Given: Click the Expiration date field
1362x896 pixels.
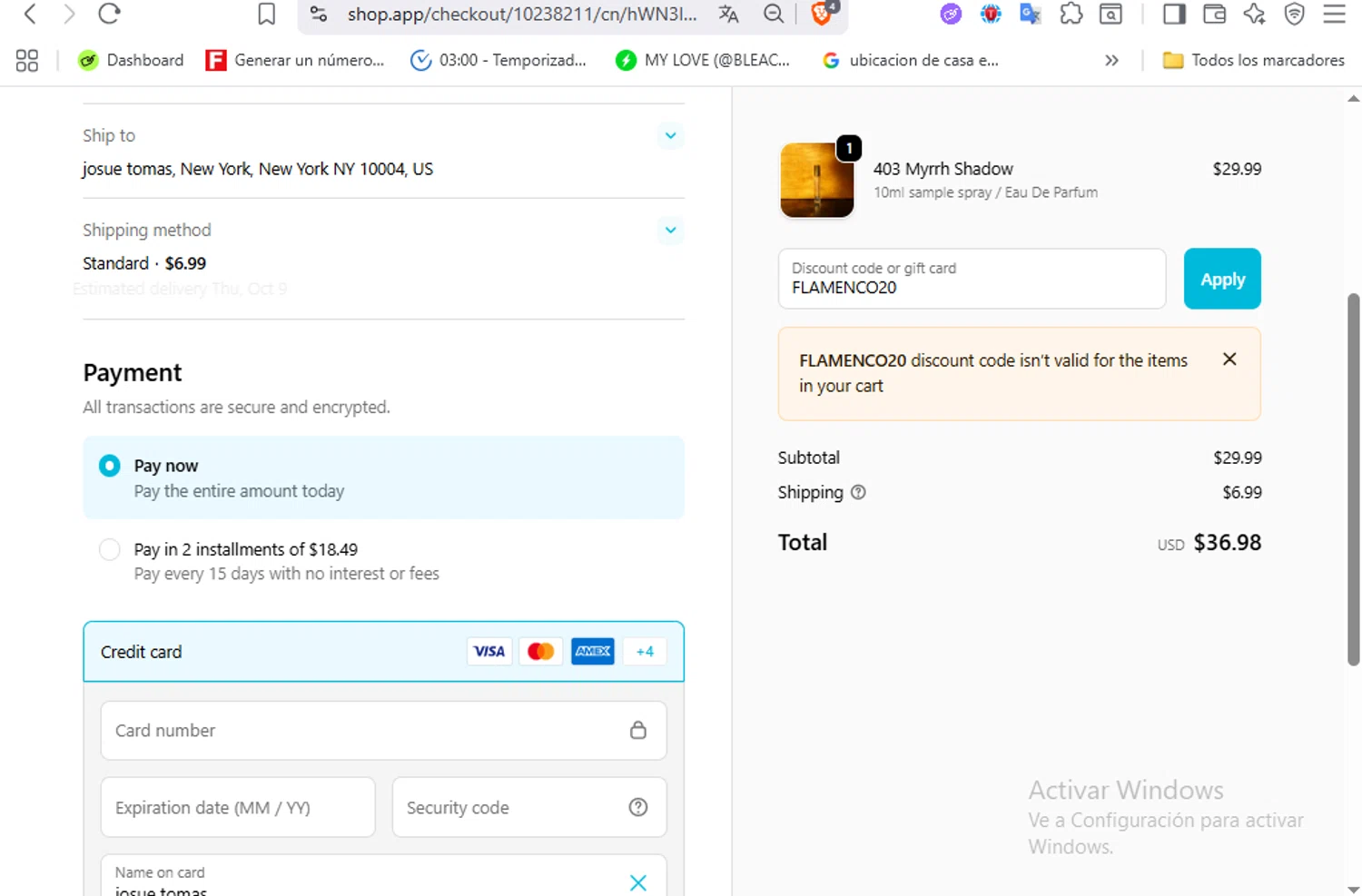Looking at the screenshot, I should point(238,807).
